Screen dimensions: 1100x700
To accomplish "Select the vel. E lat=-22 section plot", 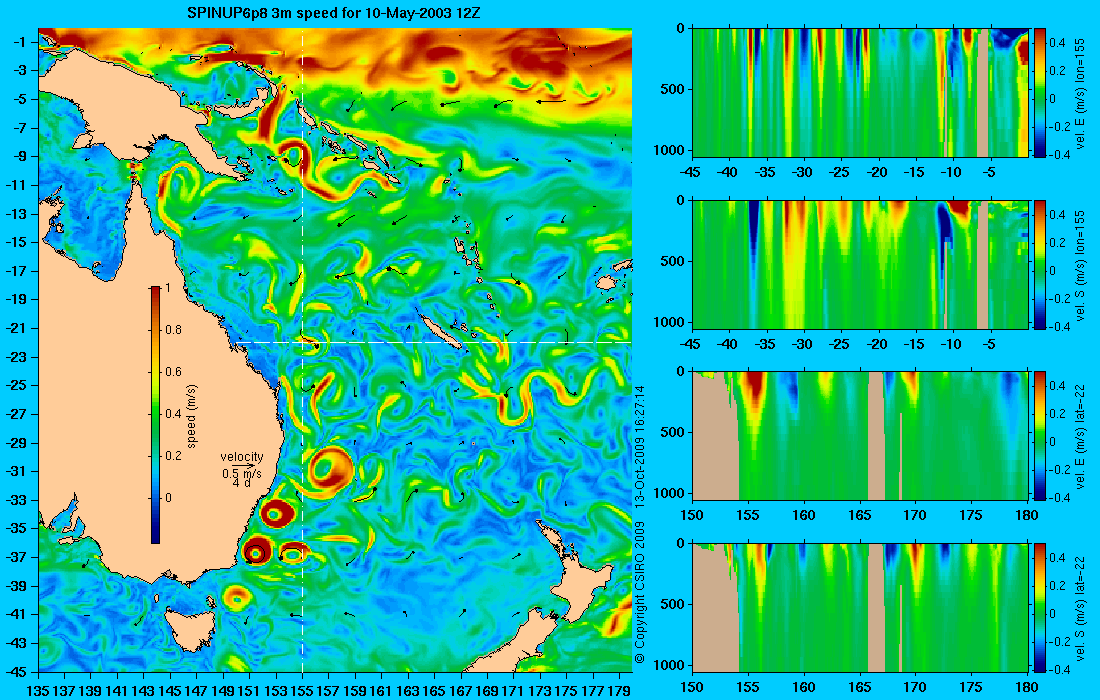I will (860, 436).
